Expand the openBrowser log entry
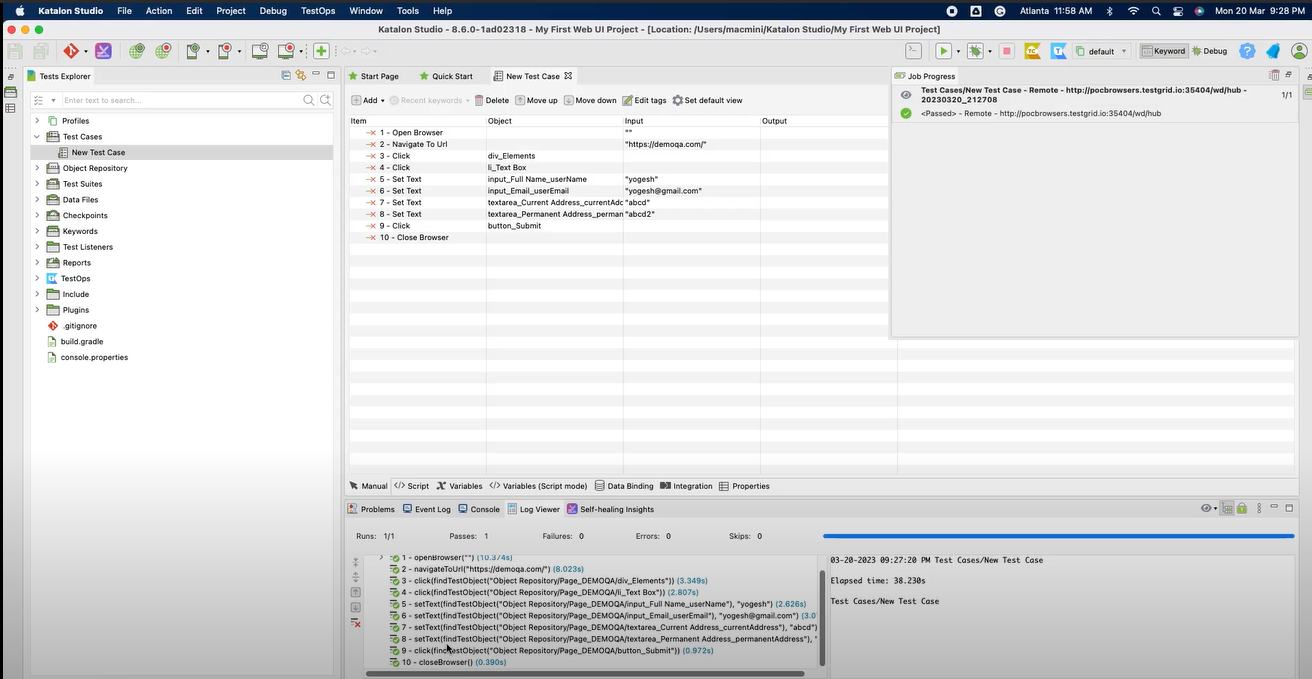Image resolution: width=1312 pixels, height=679 pixels. pyautogui.click(x=381, y=557)
